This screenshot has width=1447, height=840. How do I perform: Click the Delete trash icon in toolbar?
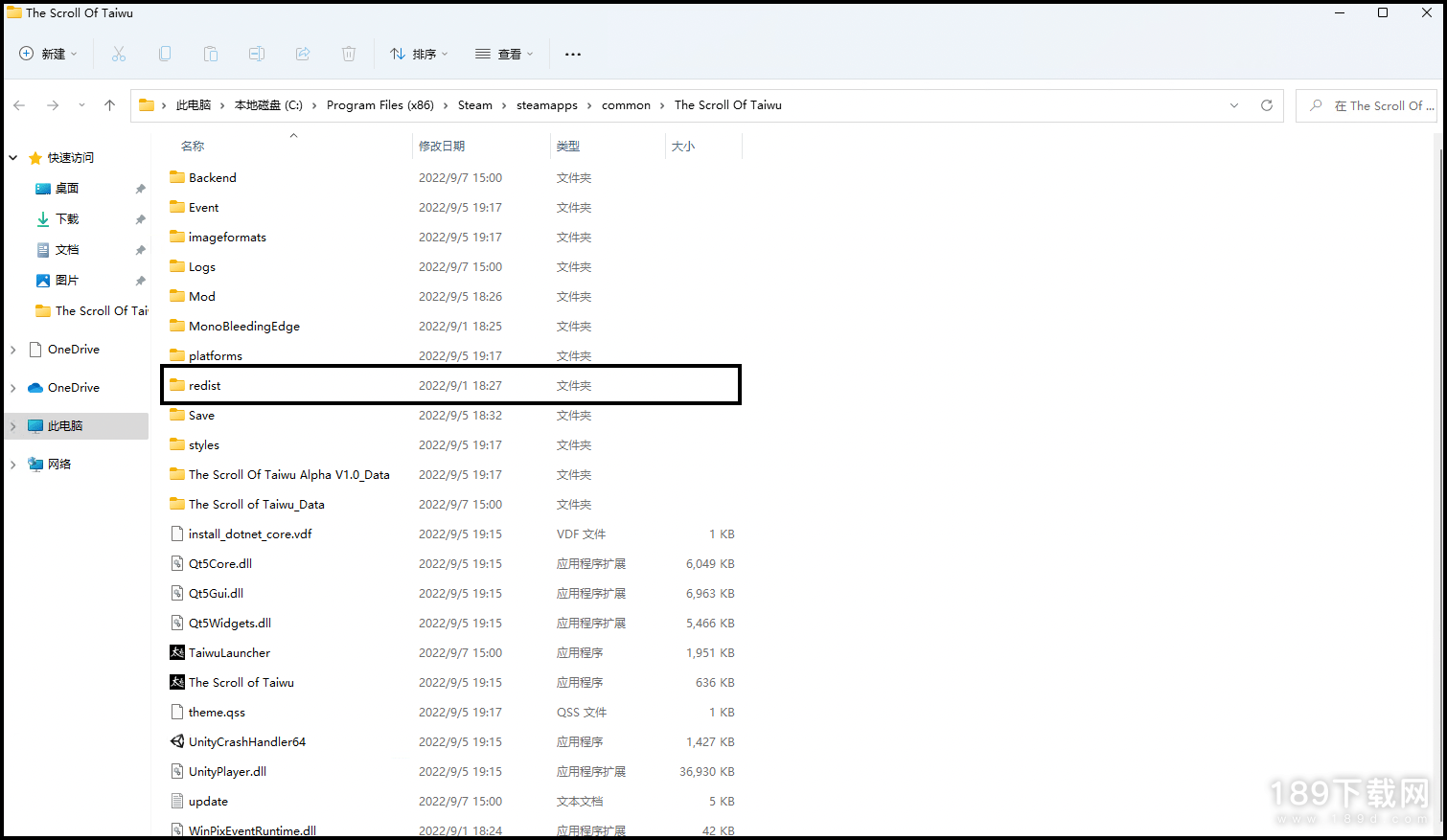pyautogui.click(x=349, y=54)
